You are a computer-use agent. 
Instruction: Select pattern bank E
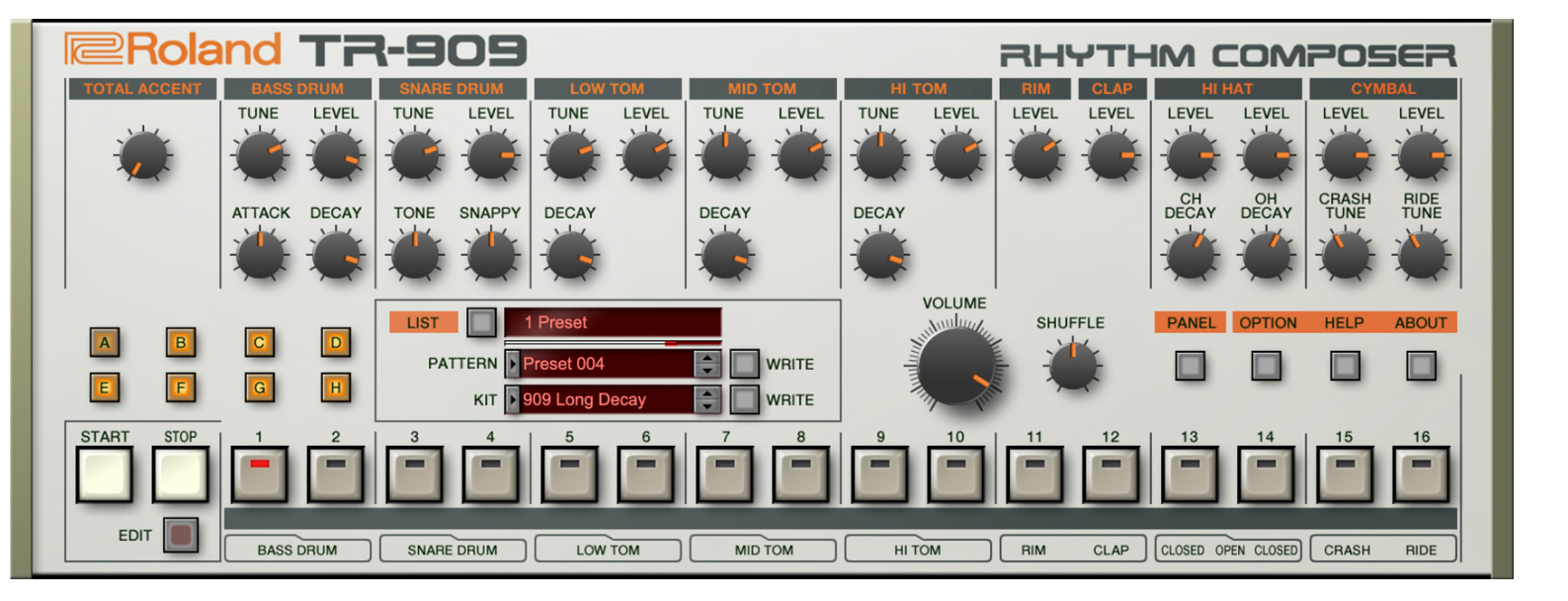(x=104, y=387)
